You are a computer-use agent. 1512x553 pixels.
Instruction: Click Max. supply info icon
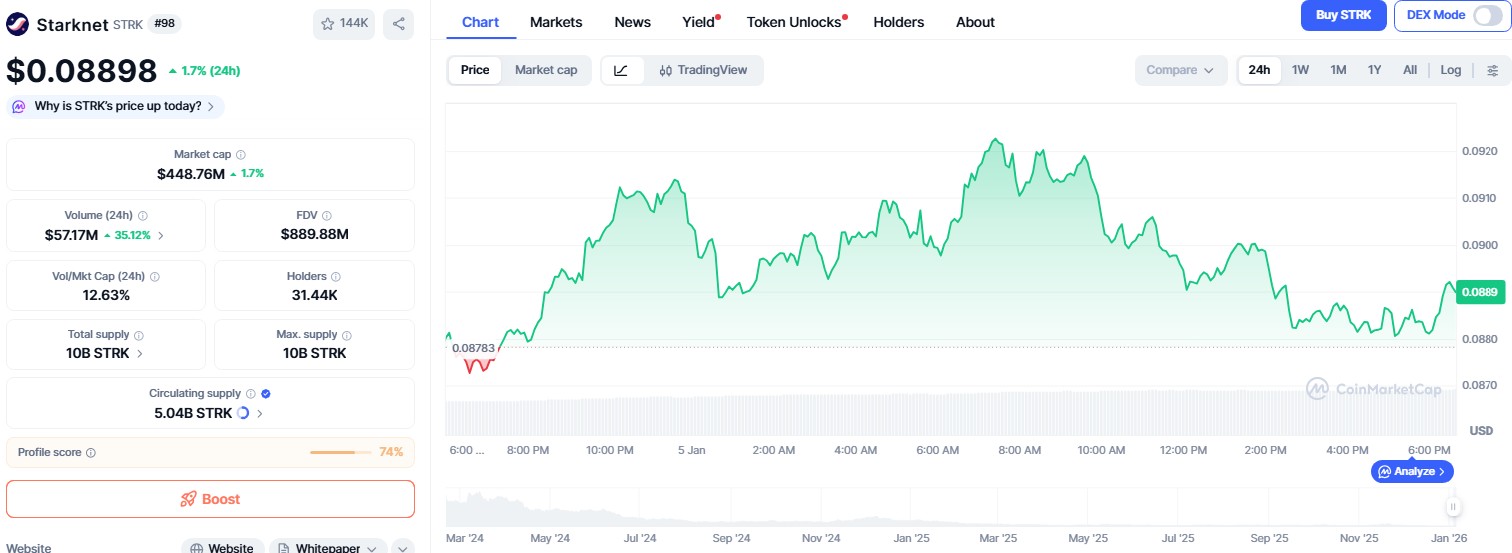click(348, 335)
